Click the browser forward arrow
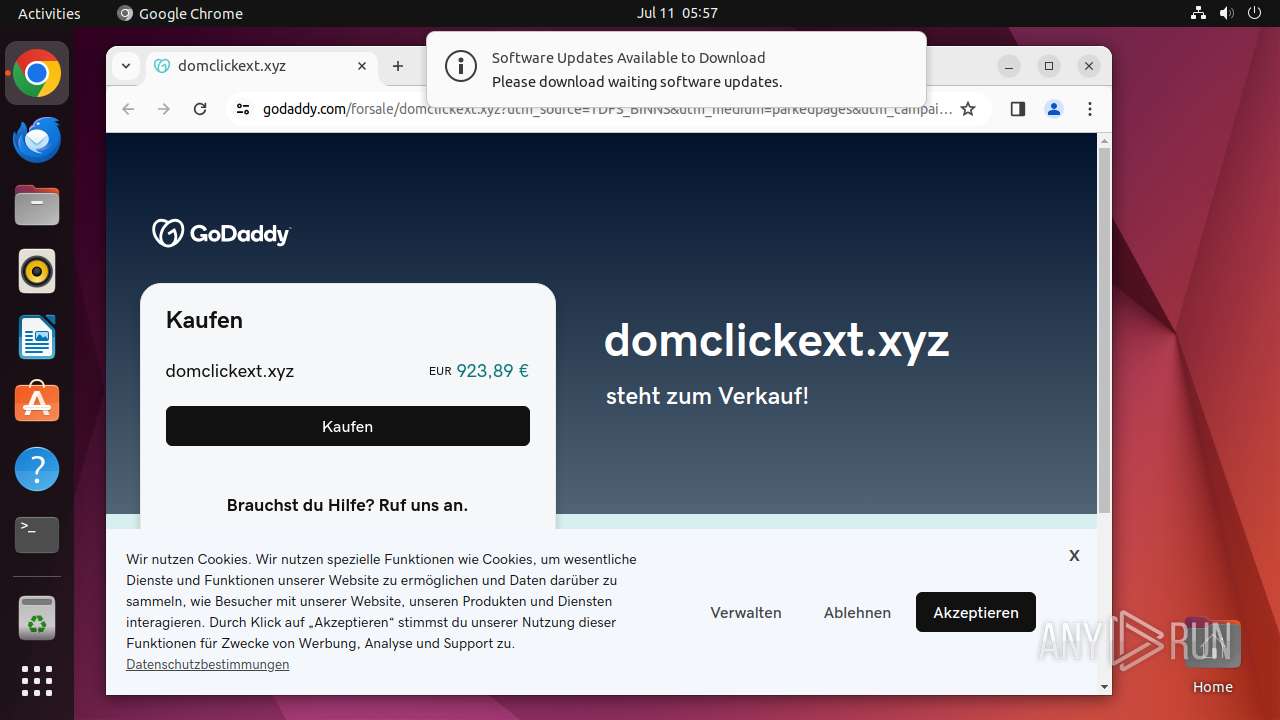Viewport: 1280px width, 720px height. tap(164, 109)
